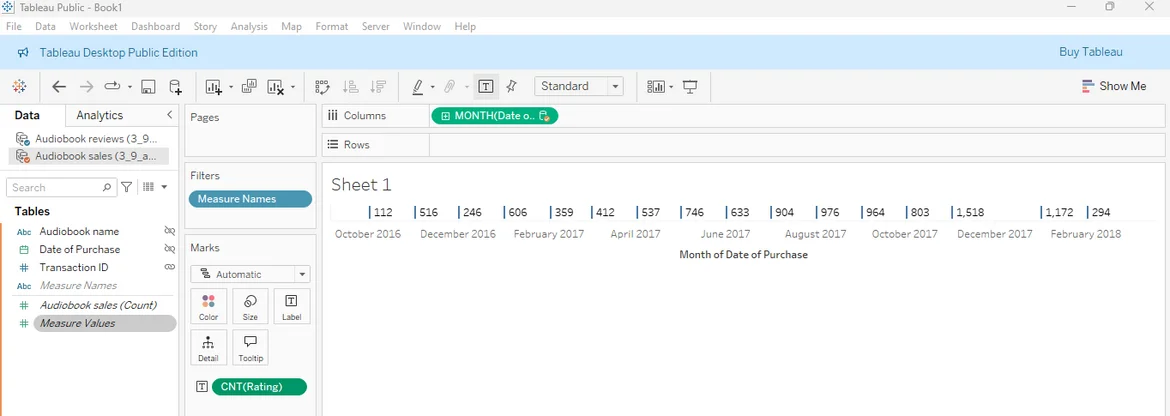Click the Fix Axes pin icon
Screen dimensions: 1170x416
512,87
